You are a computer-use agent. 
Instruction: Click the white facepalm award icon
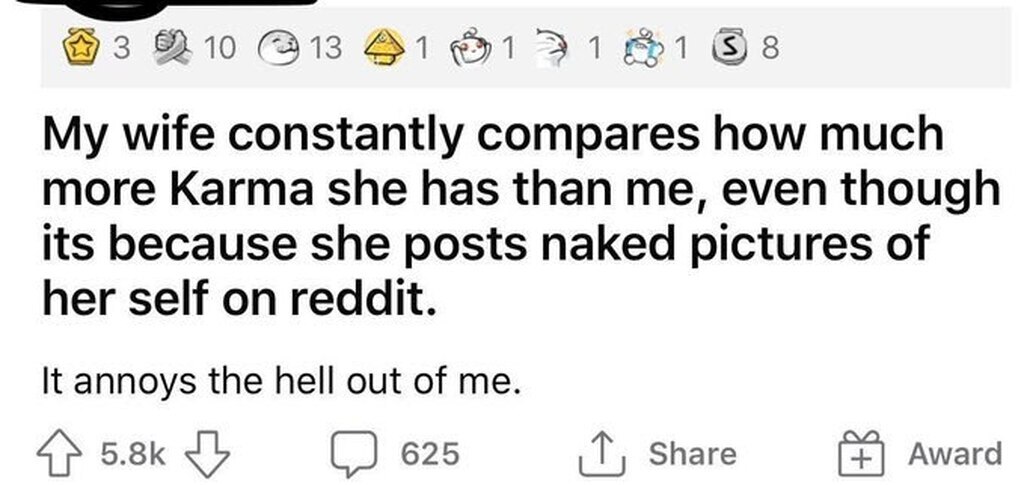click(559, 45)
